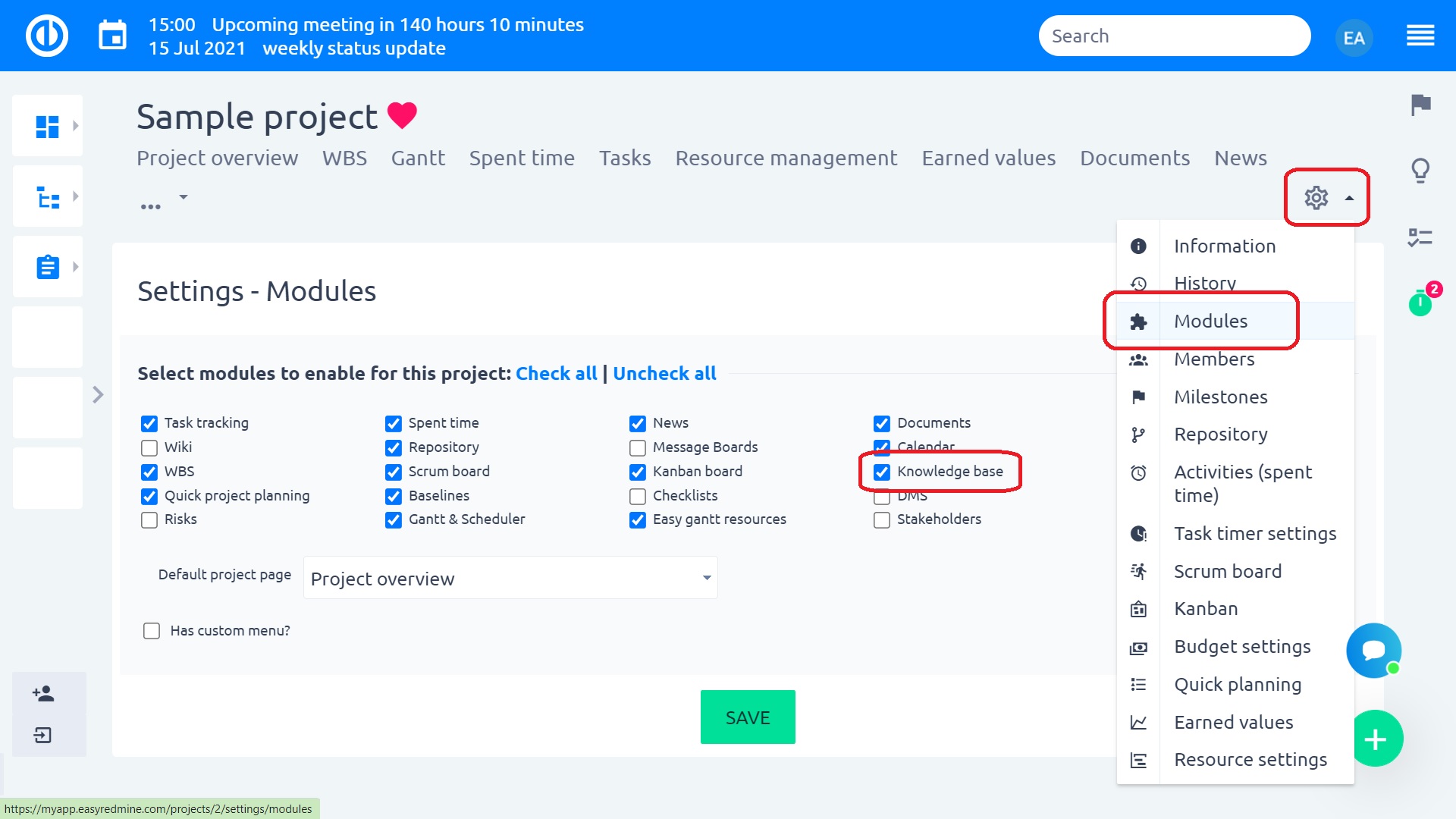The height and width of the screenshot is (819, 1456).
Task: Open the calendar icon in header
Action: [112, 36]
